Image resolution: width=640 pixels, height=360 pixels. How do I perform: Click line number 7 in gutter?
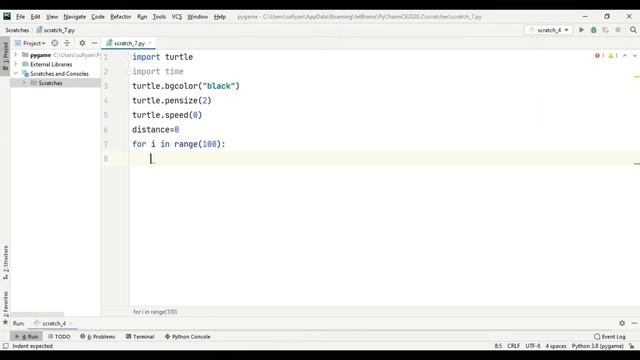tap(106, 144)
